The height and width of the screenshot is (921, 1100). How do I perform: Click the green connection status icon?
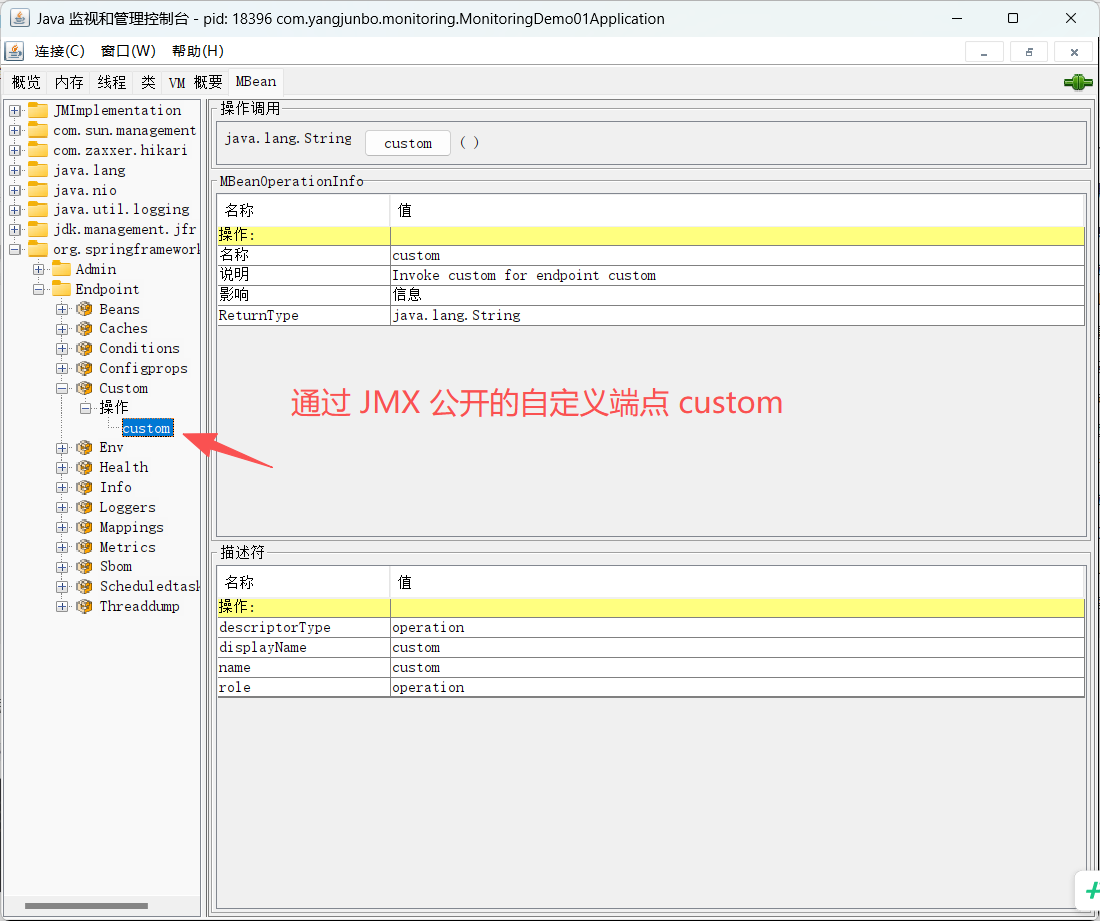tap(1078, 82)
